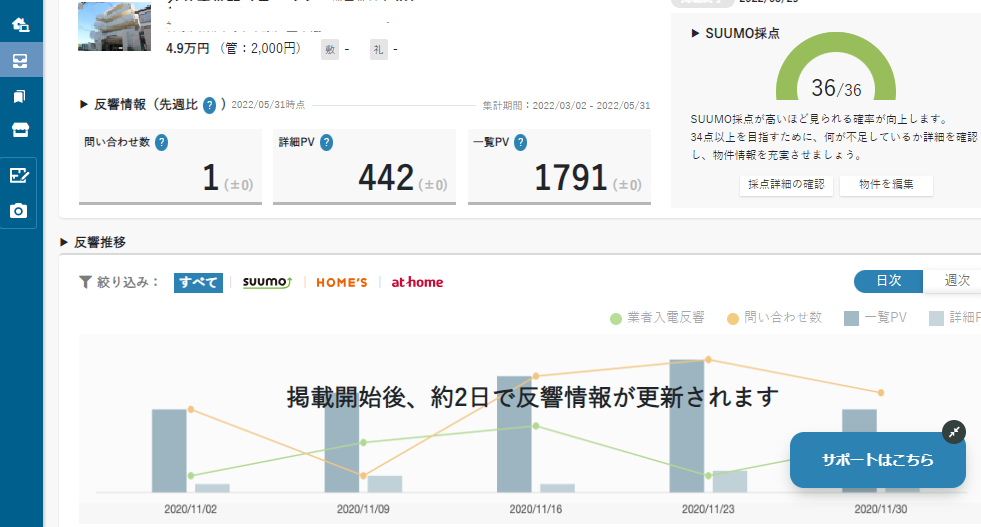Open the camera icon in the sidebar

19,211
